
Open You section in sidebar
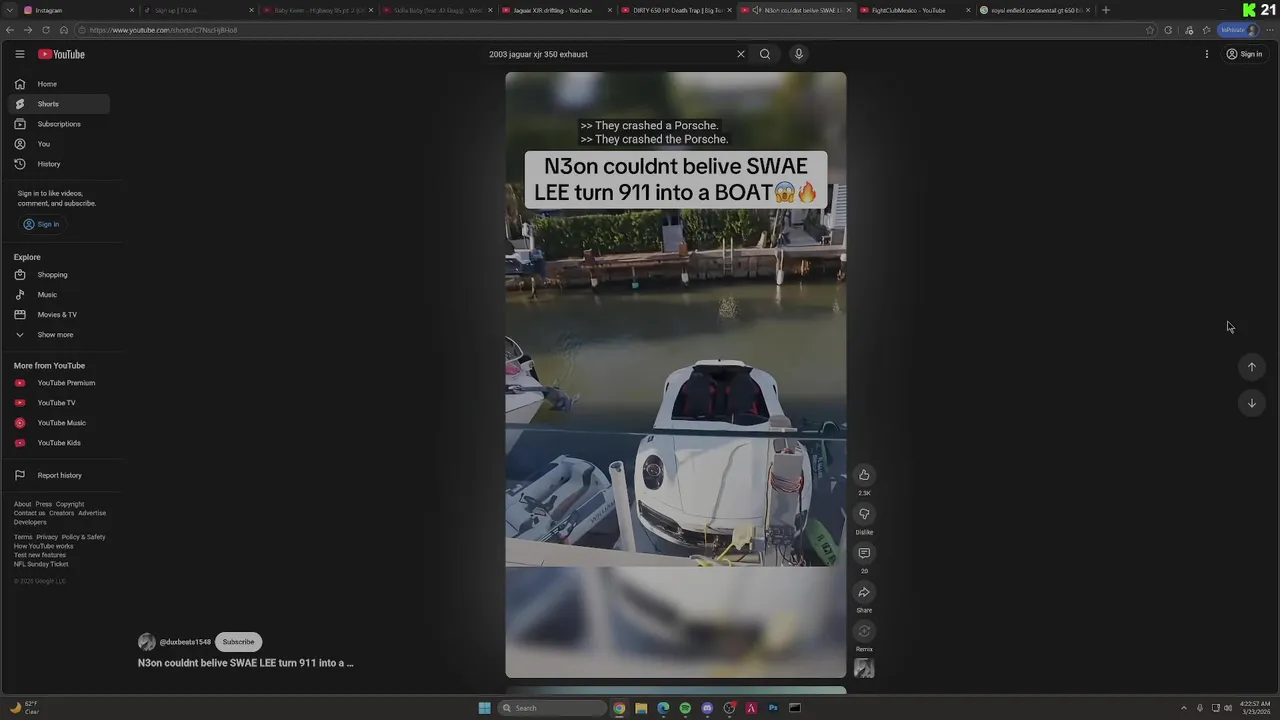click(x=59, y=144)
